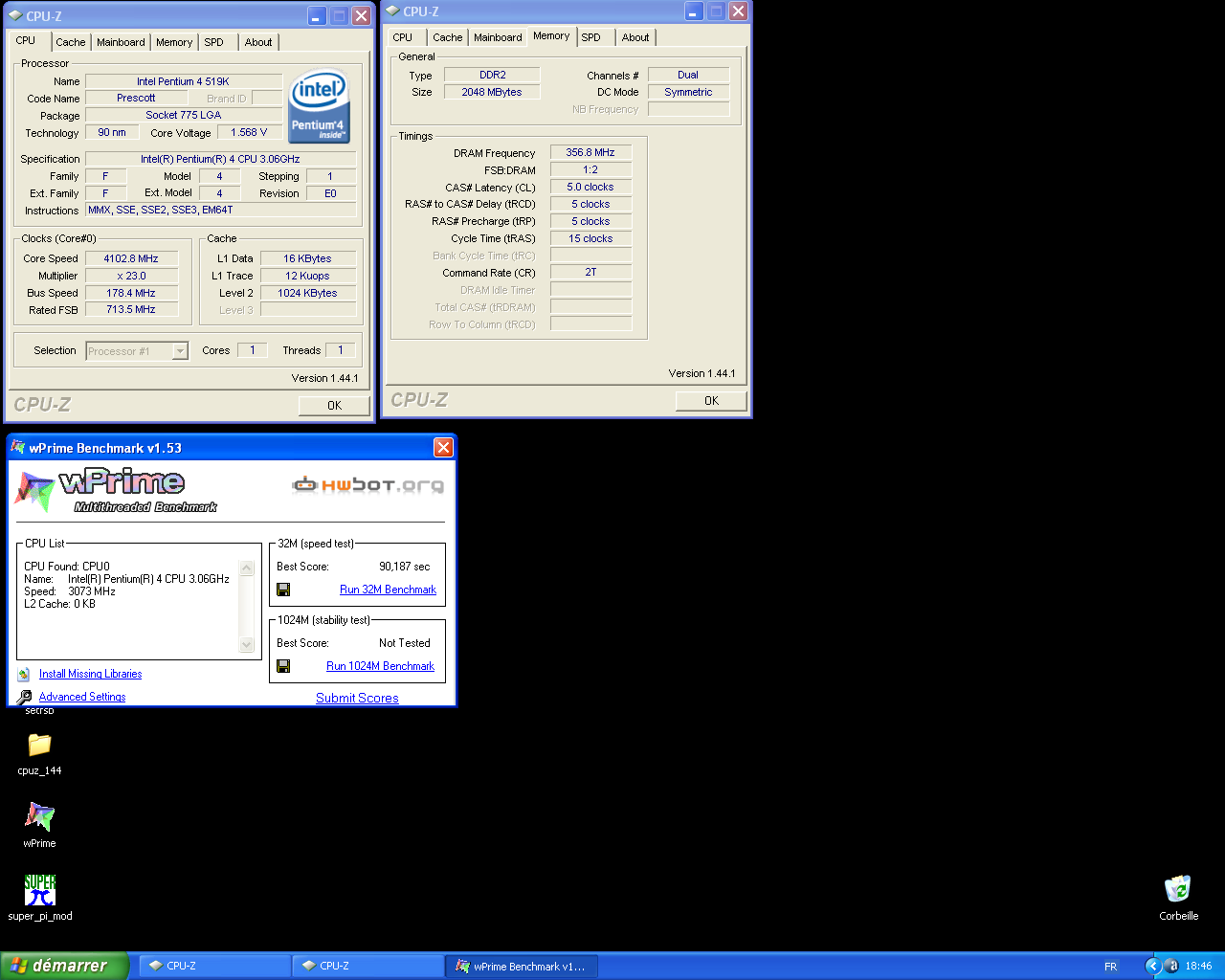This screenshot has width=1225, height=980.
Task: Switch to Mainboard tab in right CPU-Z window
Action: (x=498, y=37)
